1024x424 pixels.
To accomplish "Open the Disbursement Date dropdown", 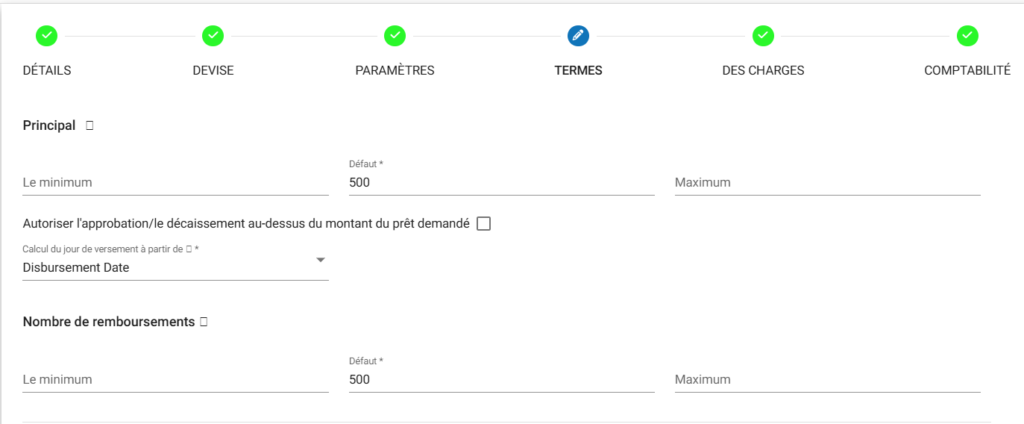I will point(170,267).
